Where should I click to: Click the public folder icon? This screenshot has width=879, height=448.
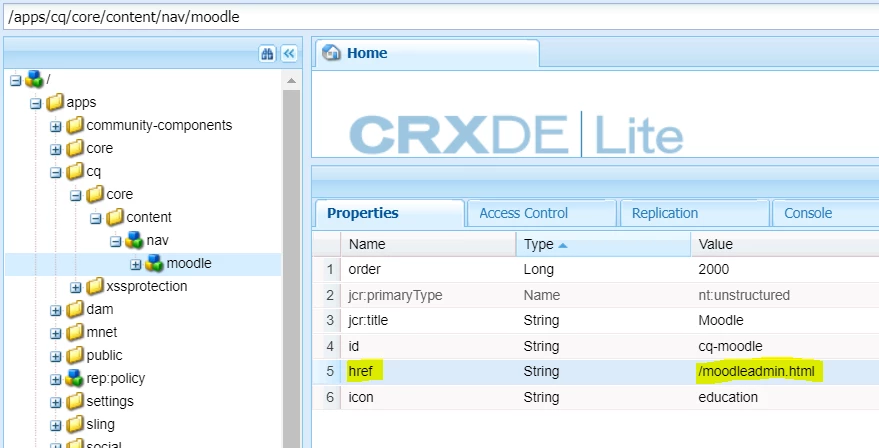75,355
